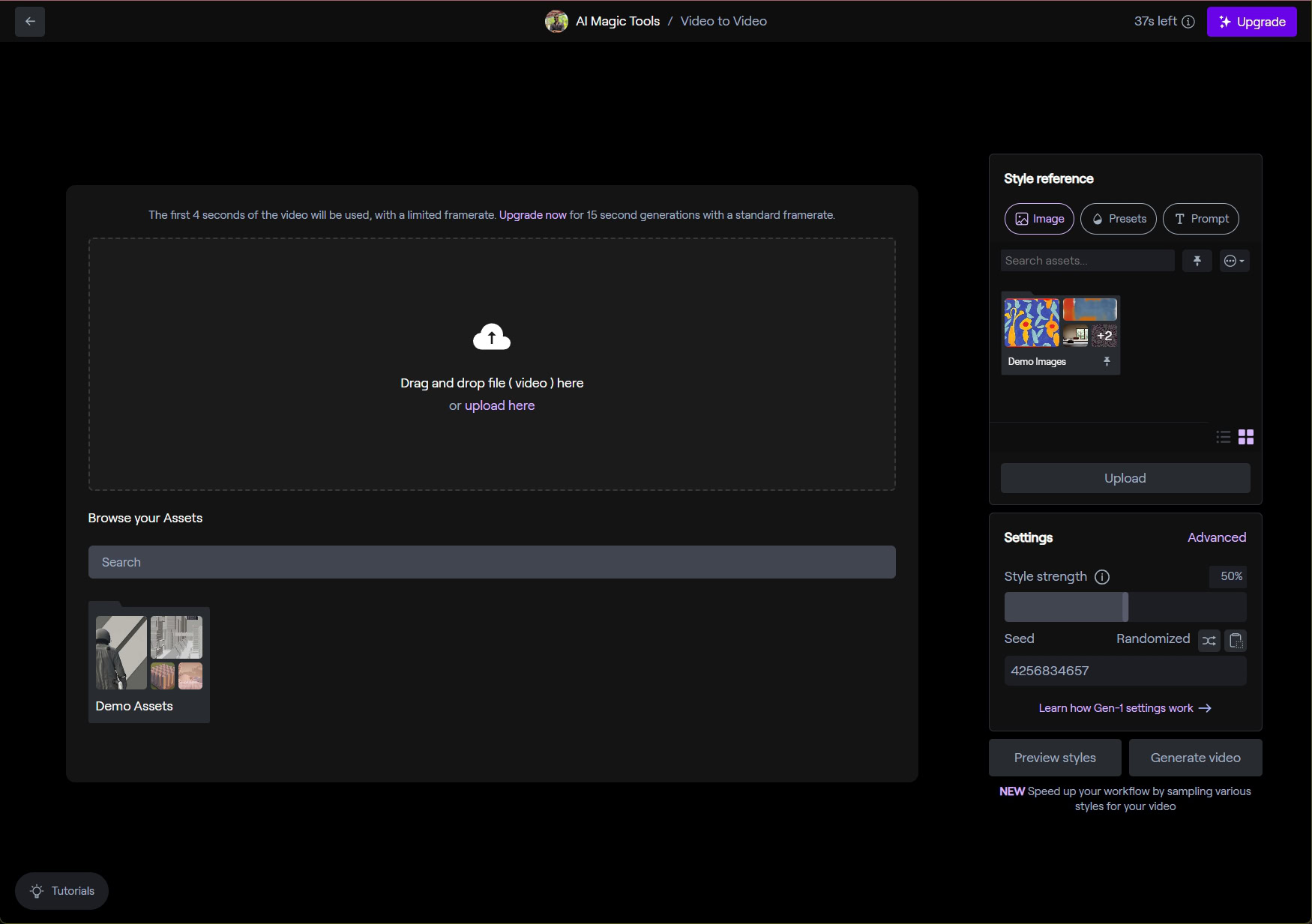
Task: Click the Generate video button
Action: pos(1196,758)
